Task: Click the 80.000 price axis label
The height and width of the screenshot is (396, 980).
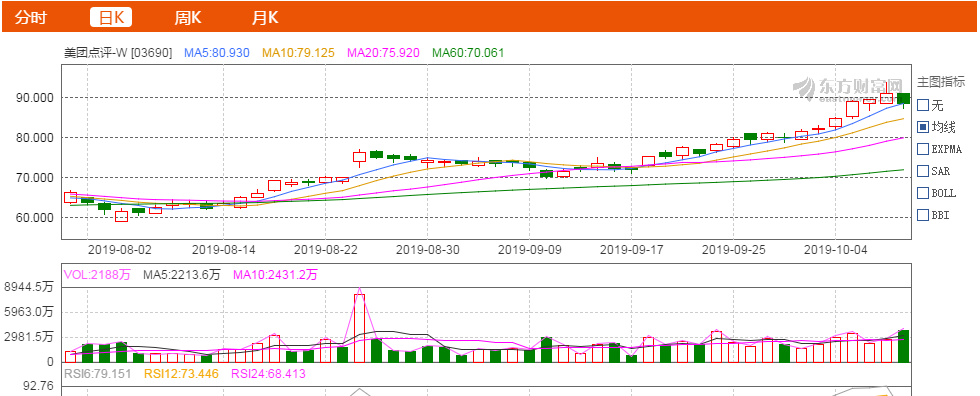Action: 36,137
